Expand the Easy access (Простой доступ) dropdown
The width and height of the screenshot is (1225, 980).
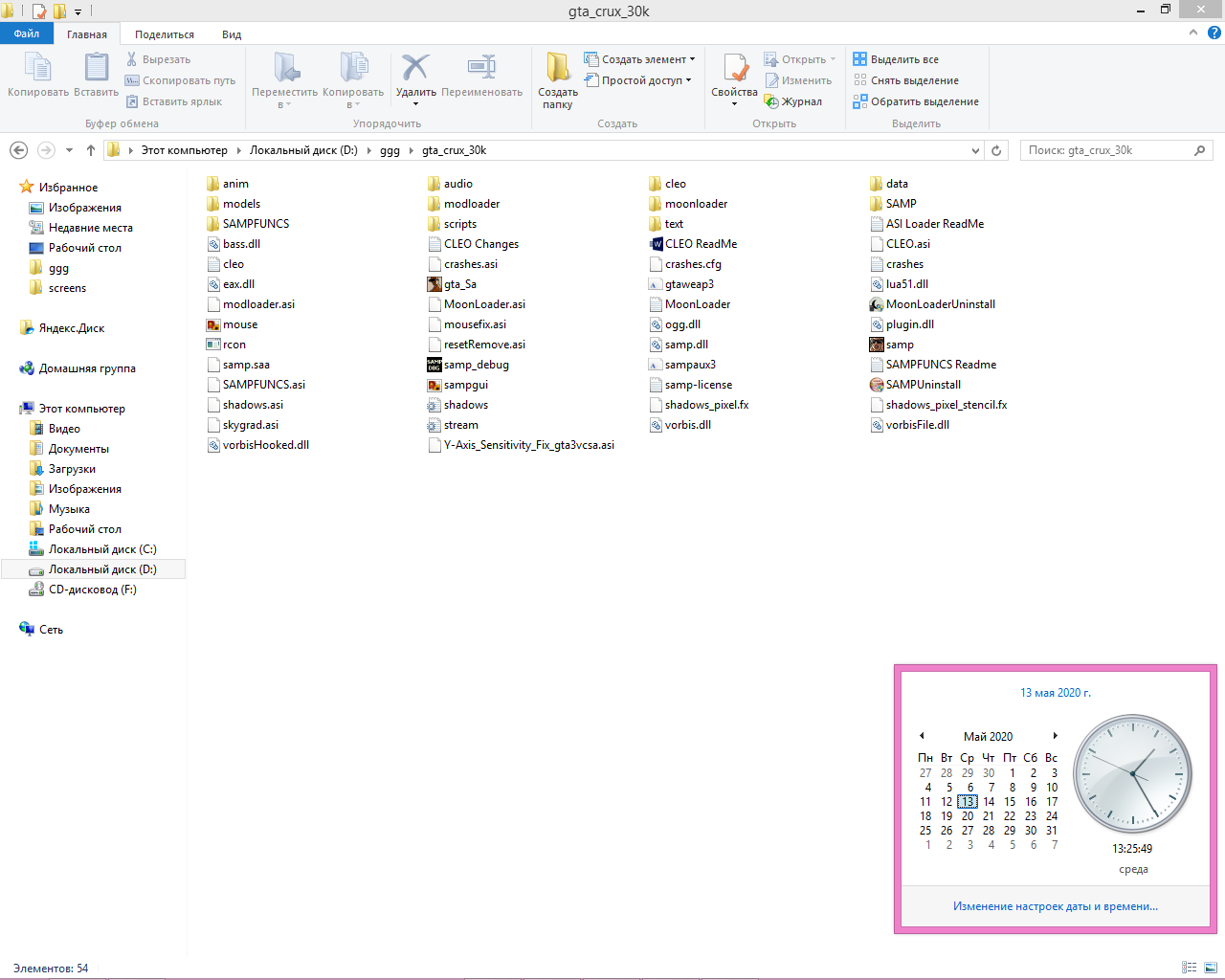coord(645,80)
